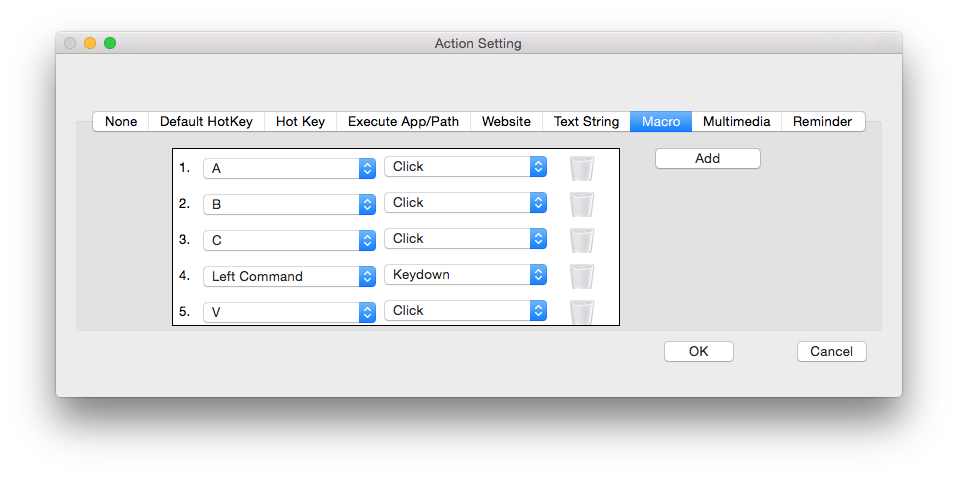The width and height of the screenshot is (958, 477).
Task: Open the Keydown action dropdown
Action: coord(465,274)
